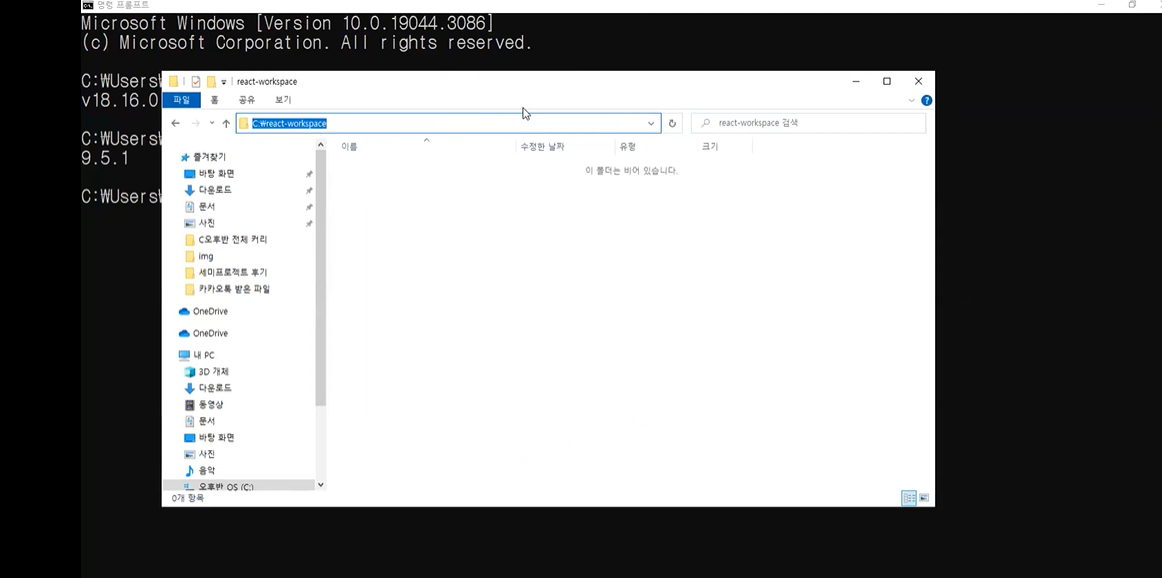
Task: Refresh the react-workspace folder view
Action: (672, 123)
